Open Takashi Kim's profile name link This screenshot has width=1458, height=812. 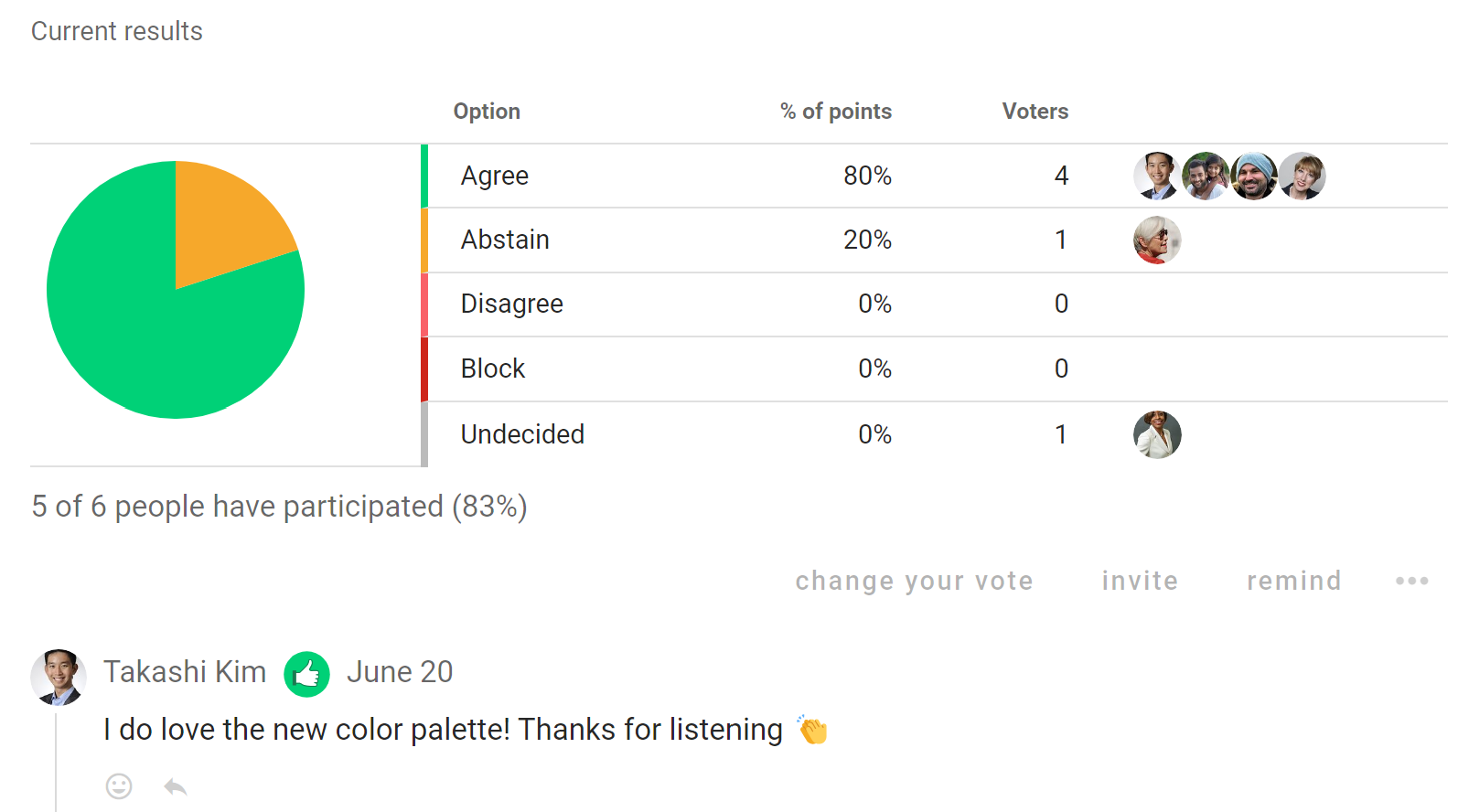point(185,672)
